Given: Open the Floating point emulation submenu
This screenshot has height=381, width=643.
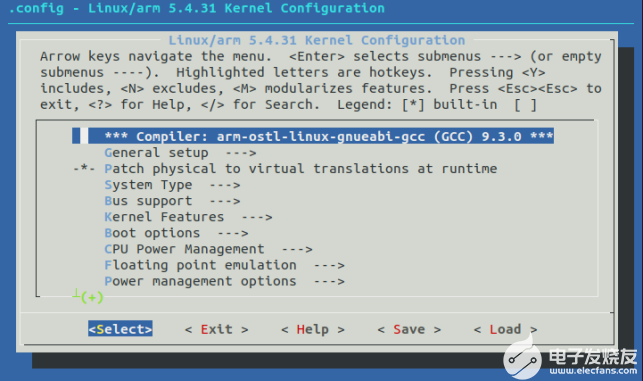Looking at the screenshot, I should click(x=224, y=265).
